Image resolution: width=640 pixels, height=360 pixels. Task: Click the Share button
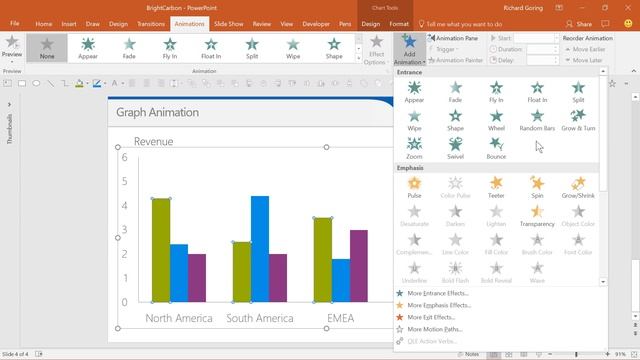pos(579,24)
